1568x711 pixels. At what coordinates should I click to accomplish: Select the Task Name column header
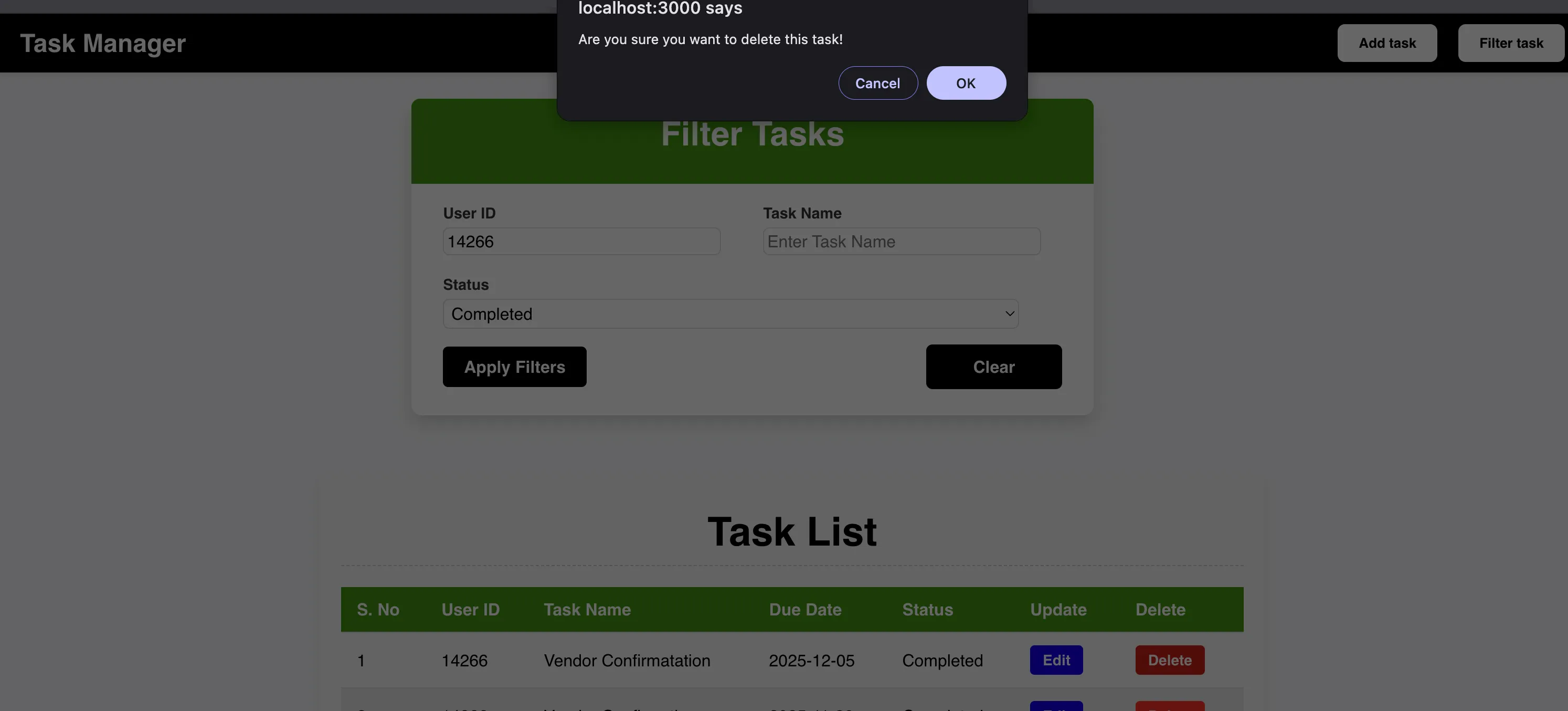(x=586, y=609)
